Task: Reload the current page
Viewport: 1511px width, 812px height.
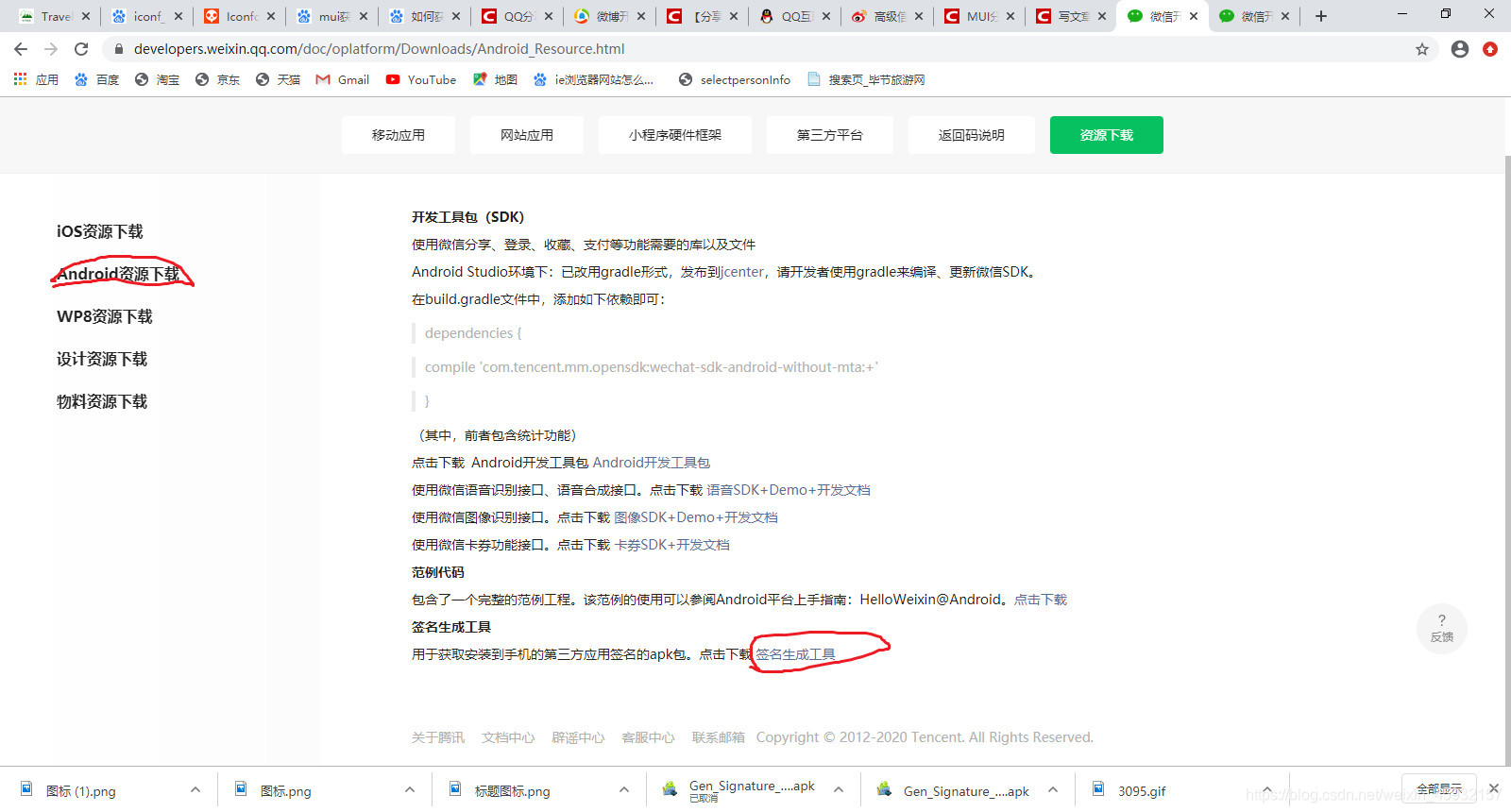Action: tap(81, 49)
